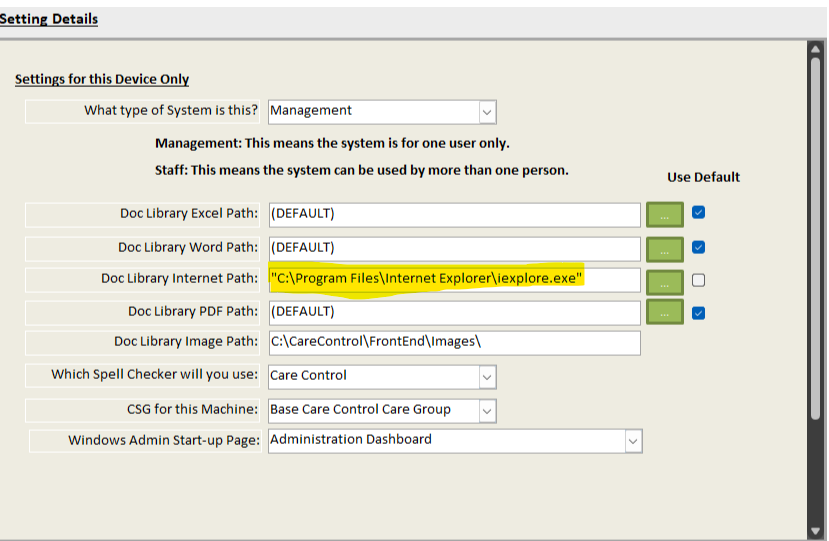This screenshot has width=829, height=541.
Task: Click the Doc Library PDF Path field
Action: coord(455,313)
